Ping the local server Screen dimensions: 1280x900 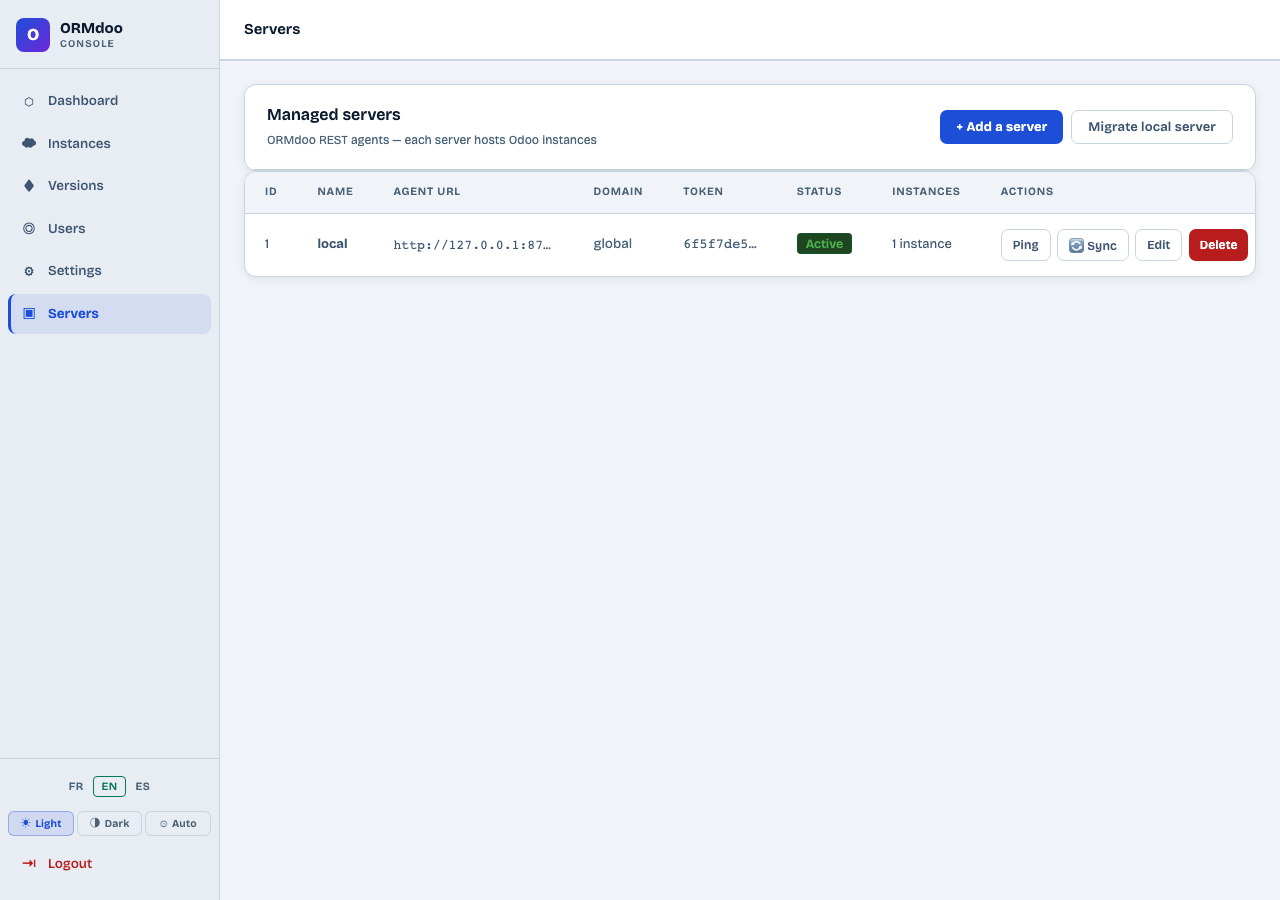pos(1026,245)
